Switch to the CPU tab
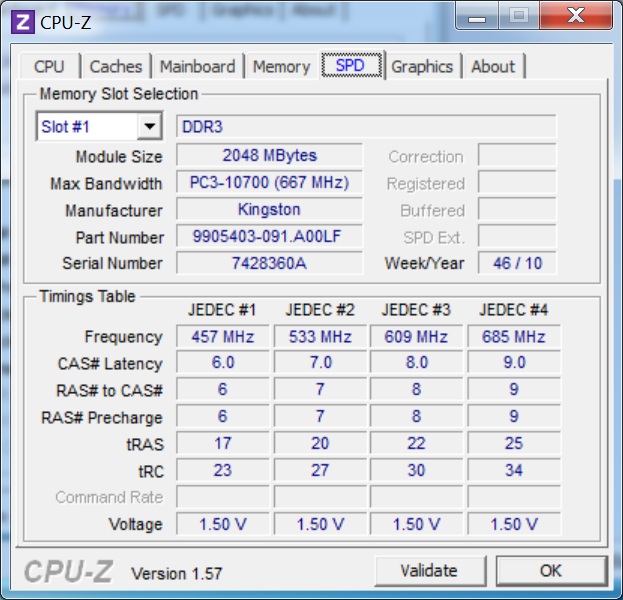This screenshot has width=623, height=600. point(49,66)
